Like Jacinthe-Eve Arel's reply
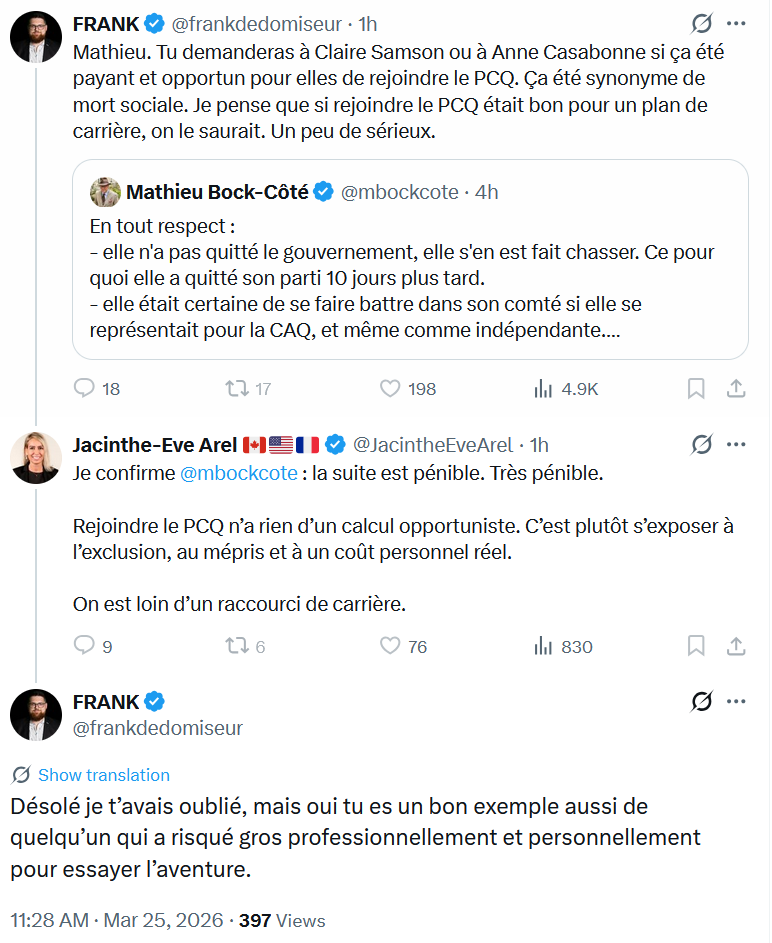This screenshot has height=943, width=772. coord(390,646)
